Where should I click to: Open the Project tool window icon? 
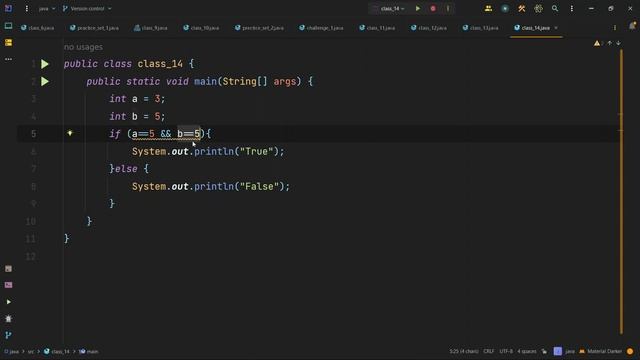8,26
